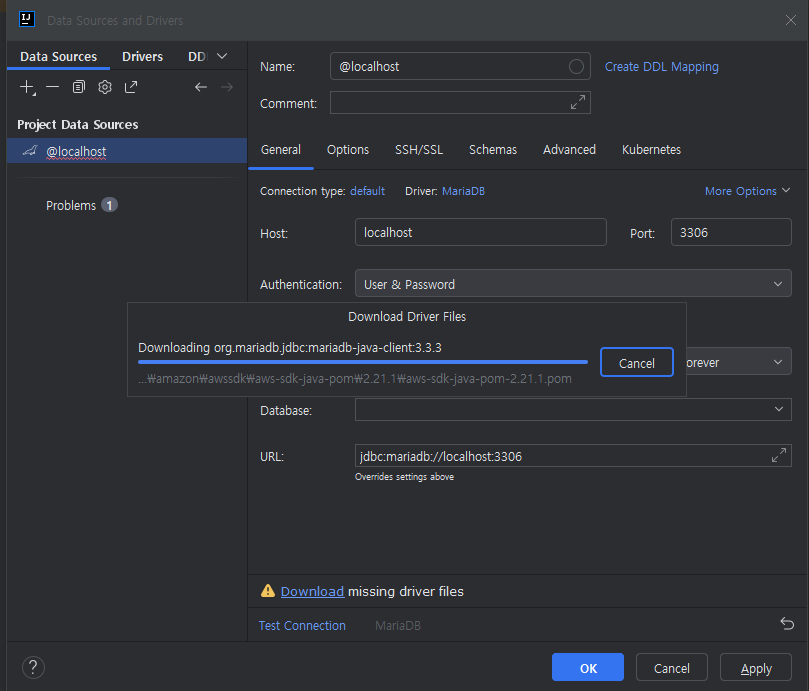Change connection type default link
809x691 pixels.
point(367,191)
